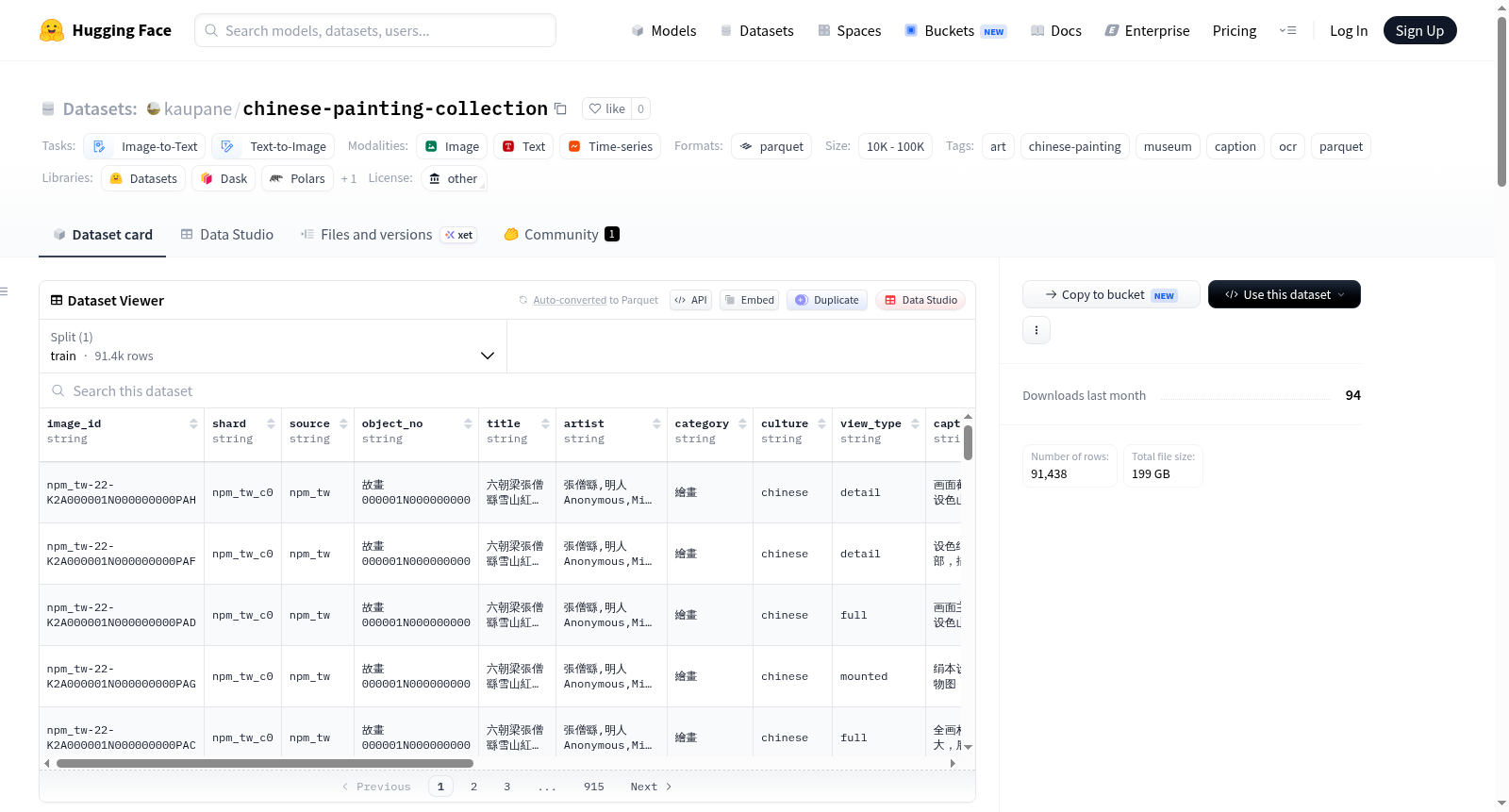1509x812 pixels.
Task: Jump to page 915
Action: (x=594, y=787)
